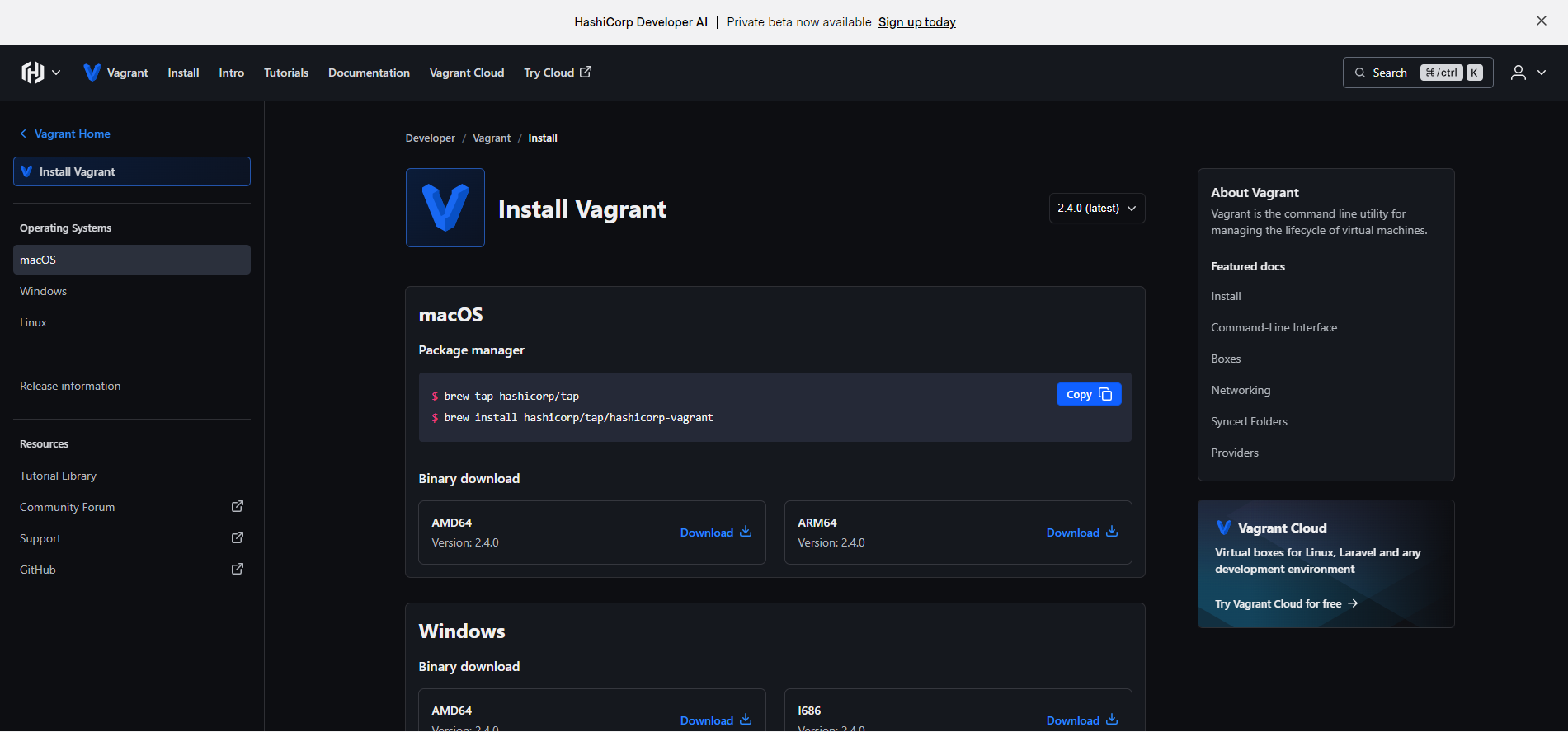Download Windows I686 binary
Viewport: 1568px width, 732px height.
[1081, 720]
